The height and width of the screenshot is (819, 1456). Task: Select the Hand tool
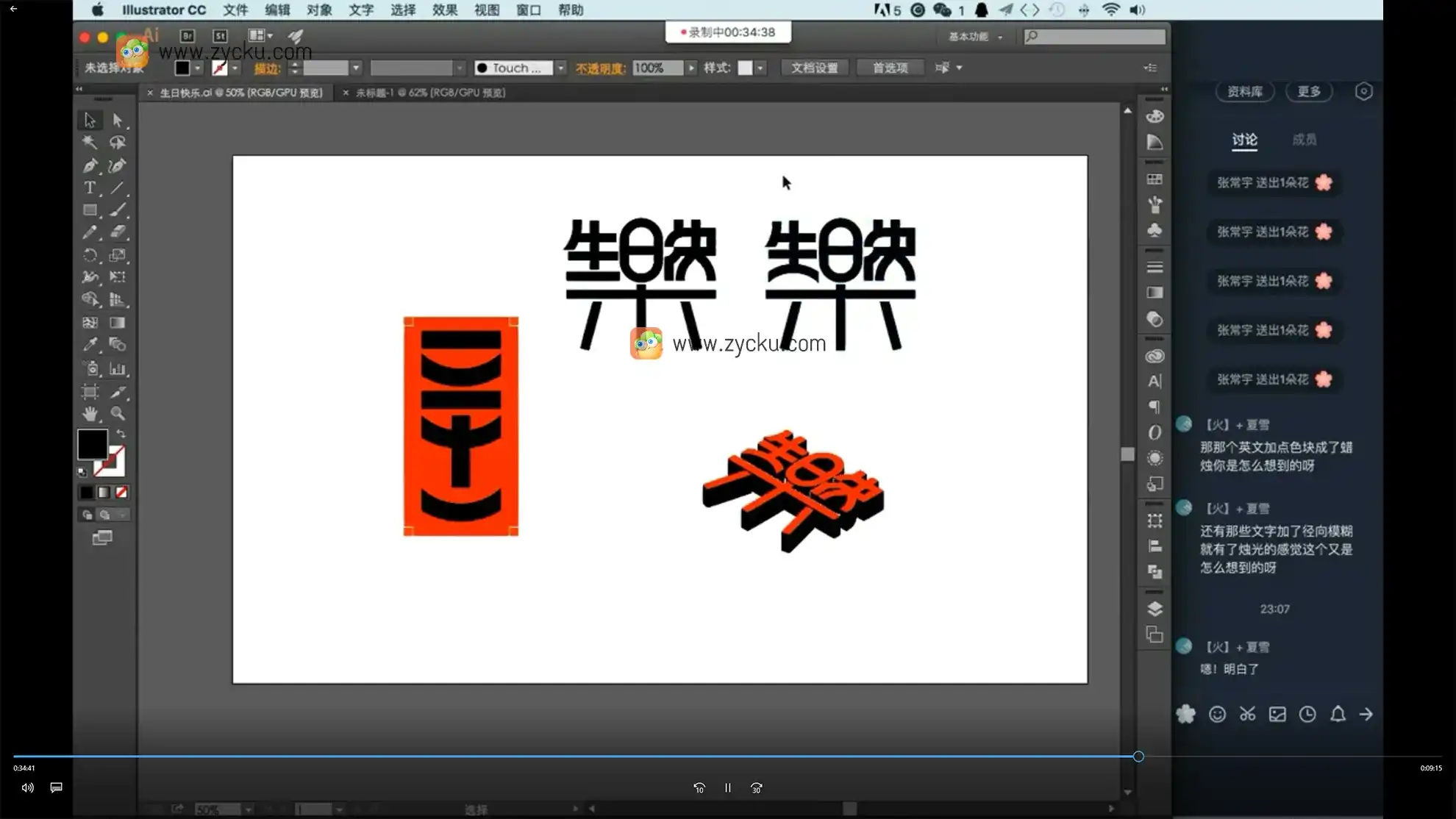(90, 414)
